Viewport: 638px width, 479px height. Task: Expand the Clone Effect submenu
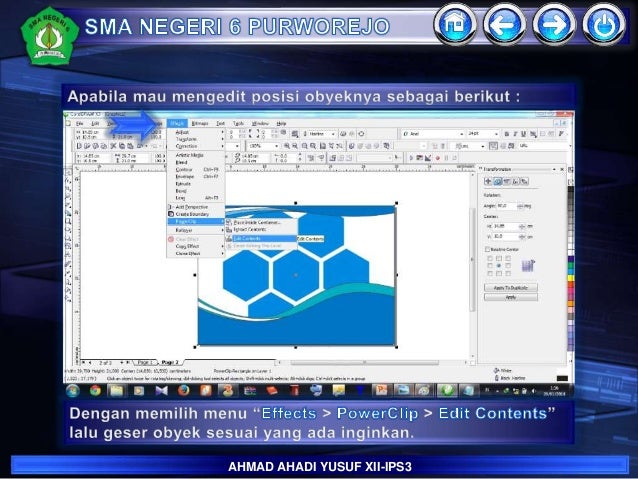click(196, 254)
